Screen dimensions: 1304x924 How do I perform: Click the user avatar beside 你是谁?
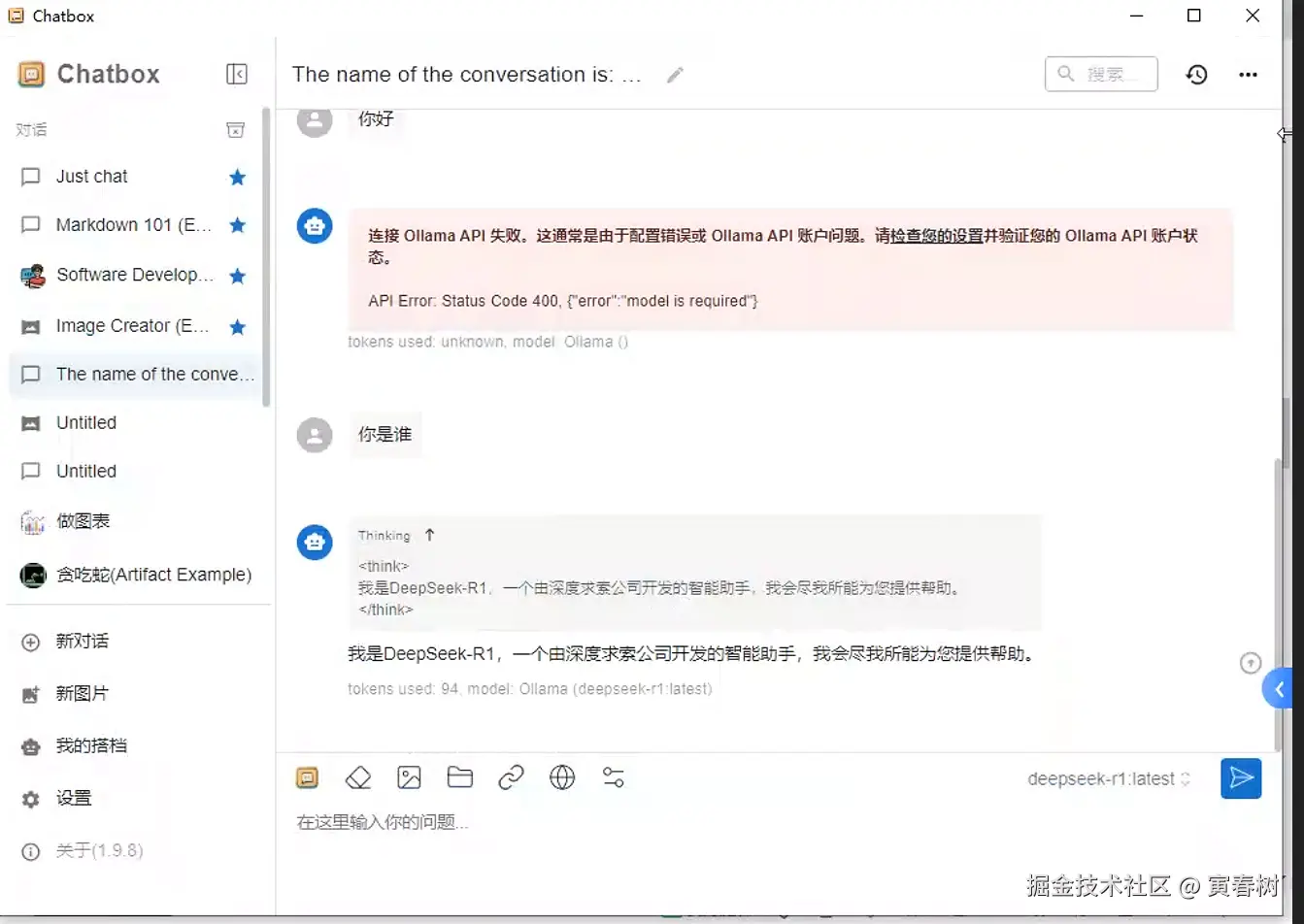point(315,435)
